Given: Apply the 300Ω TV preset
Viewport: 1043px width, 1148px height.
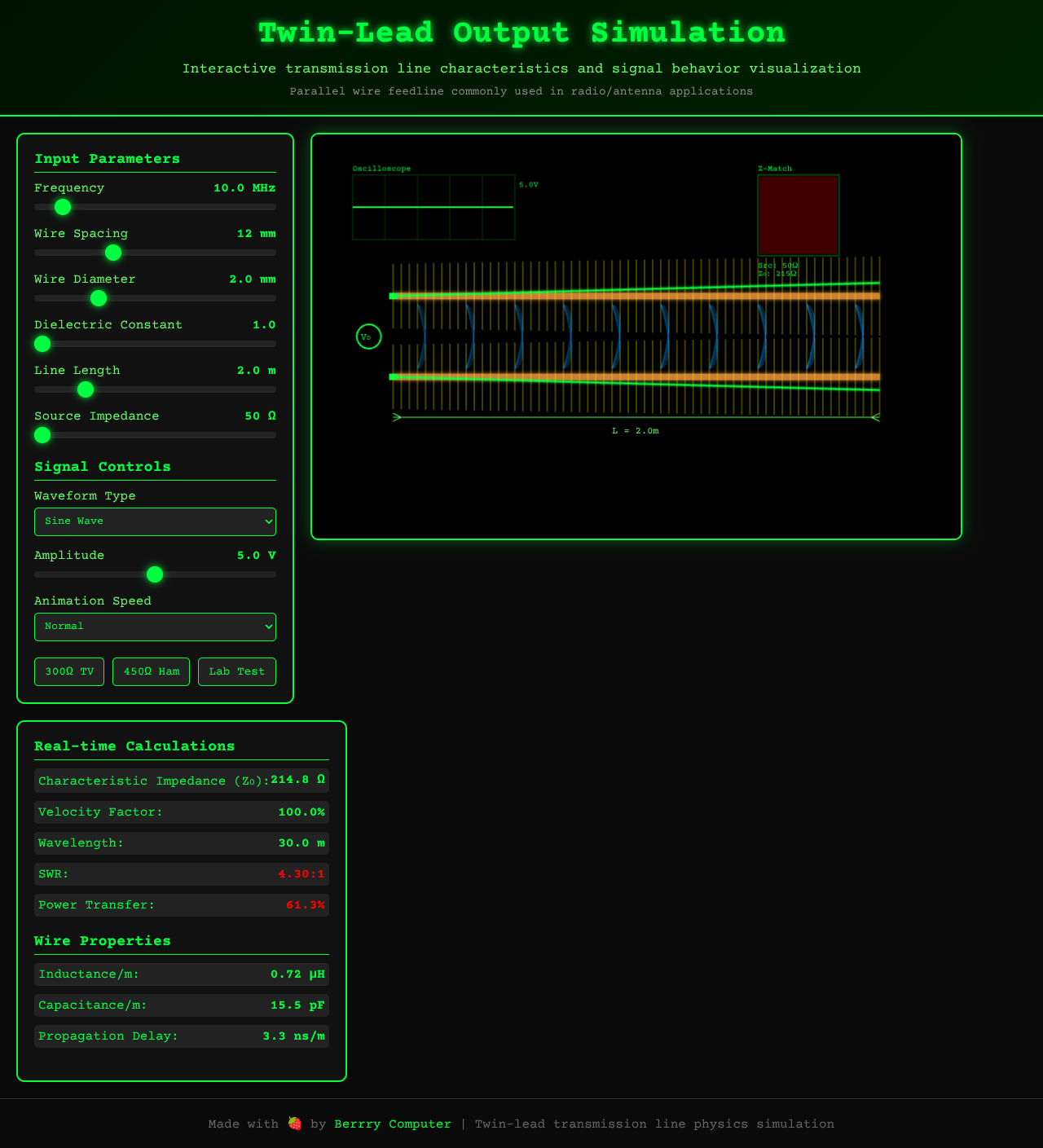Looking at the screenshot, I should [x=69, y=671].
